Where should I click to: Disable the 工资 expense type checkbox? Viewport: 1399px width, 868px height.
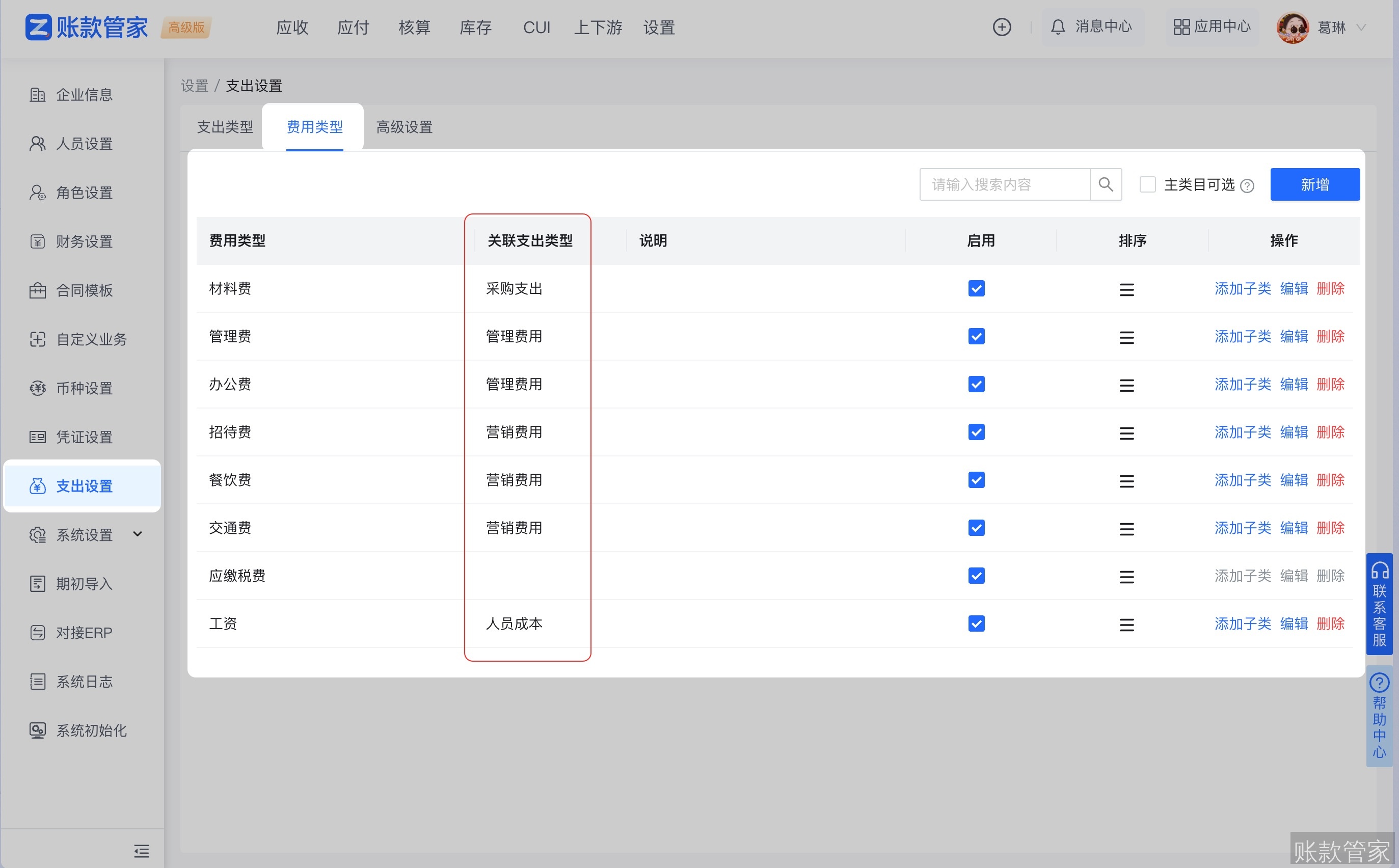point(976,623)
